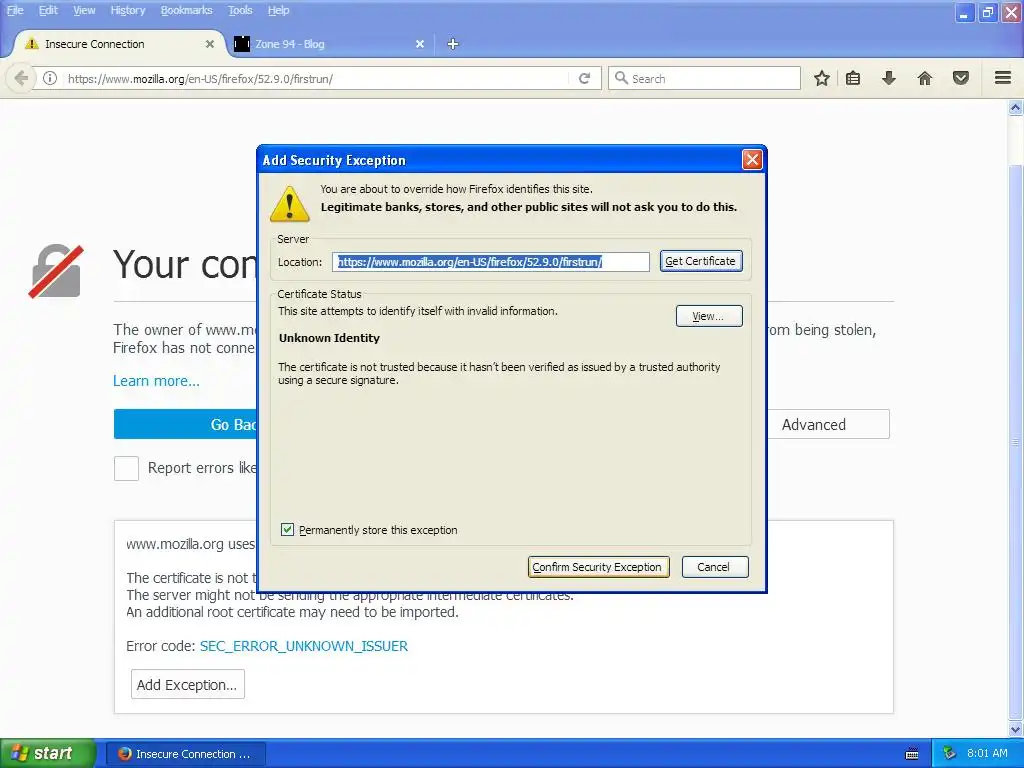Click the Advanced button on page
This screenshot has width=1024, height=768.
coord(828,424)
